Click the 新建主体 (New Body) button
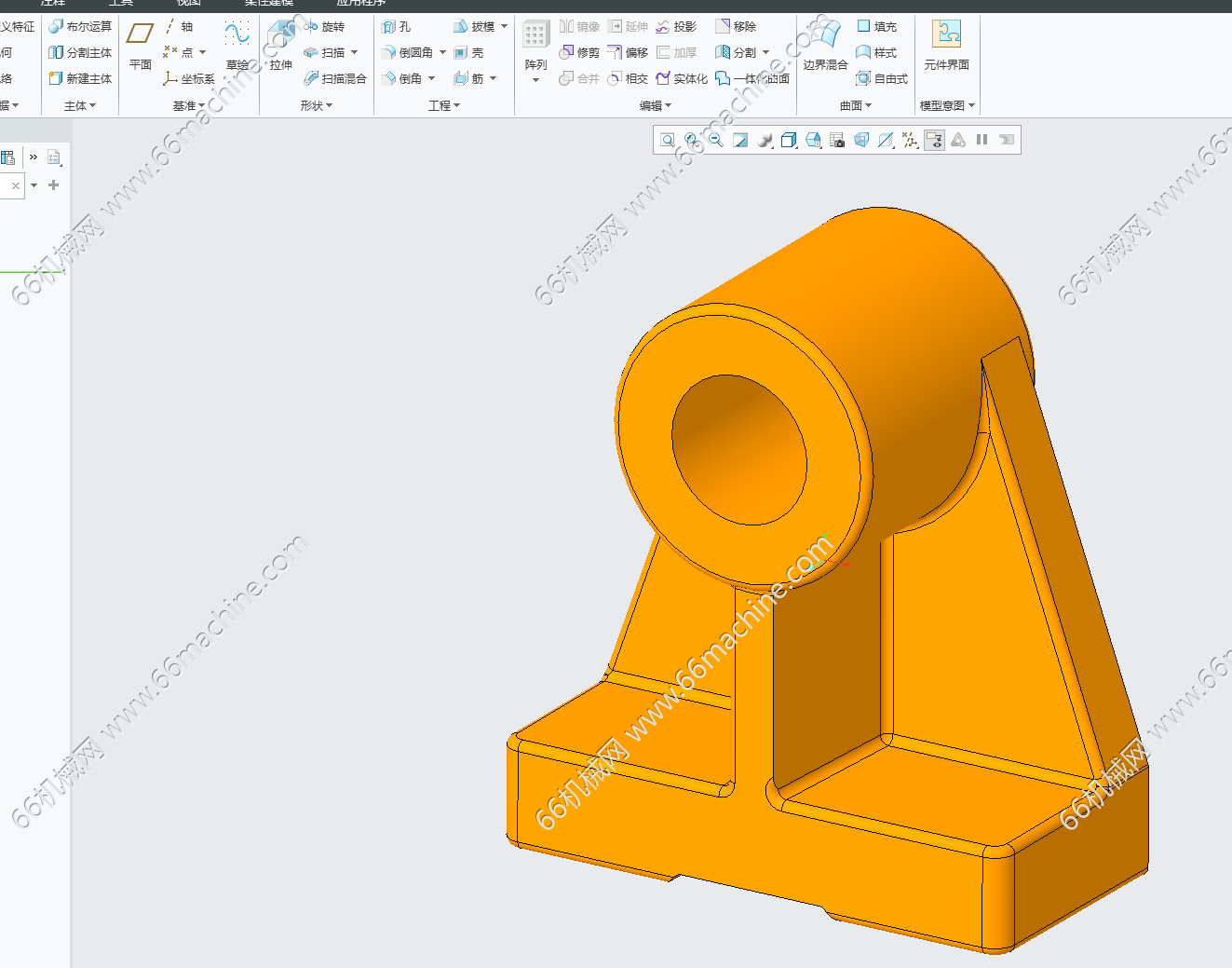 pos(80,79)
